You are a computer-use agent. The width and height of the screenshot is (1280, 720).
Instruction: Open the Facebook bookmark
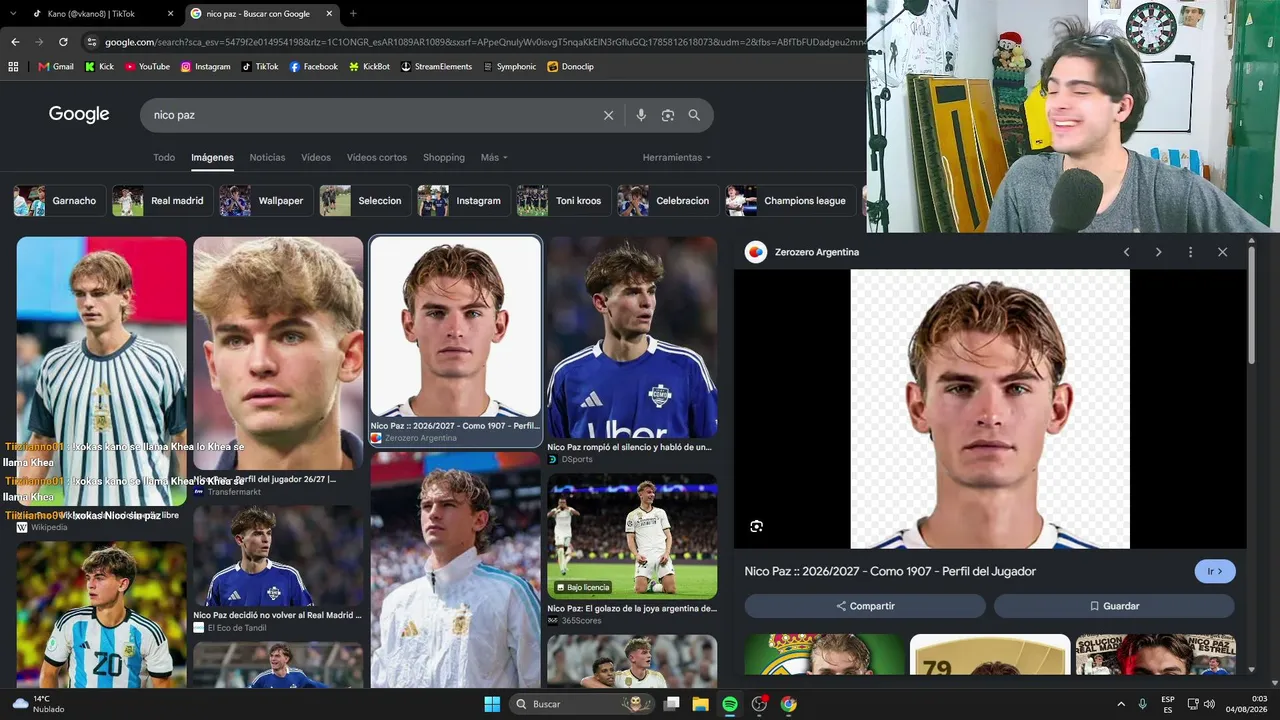[314, 67]
